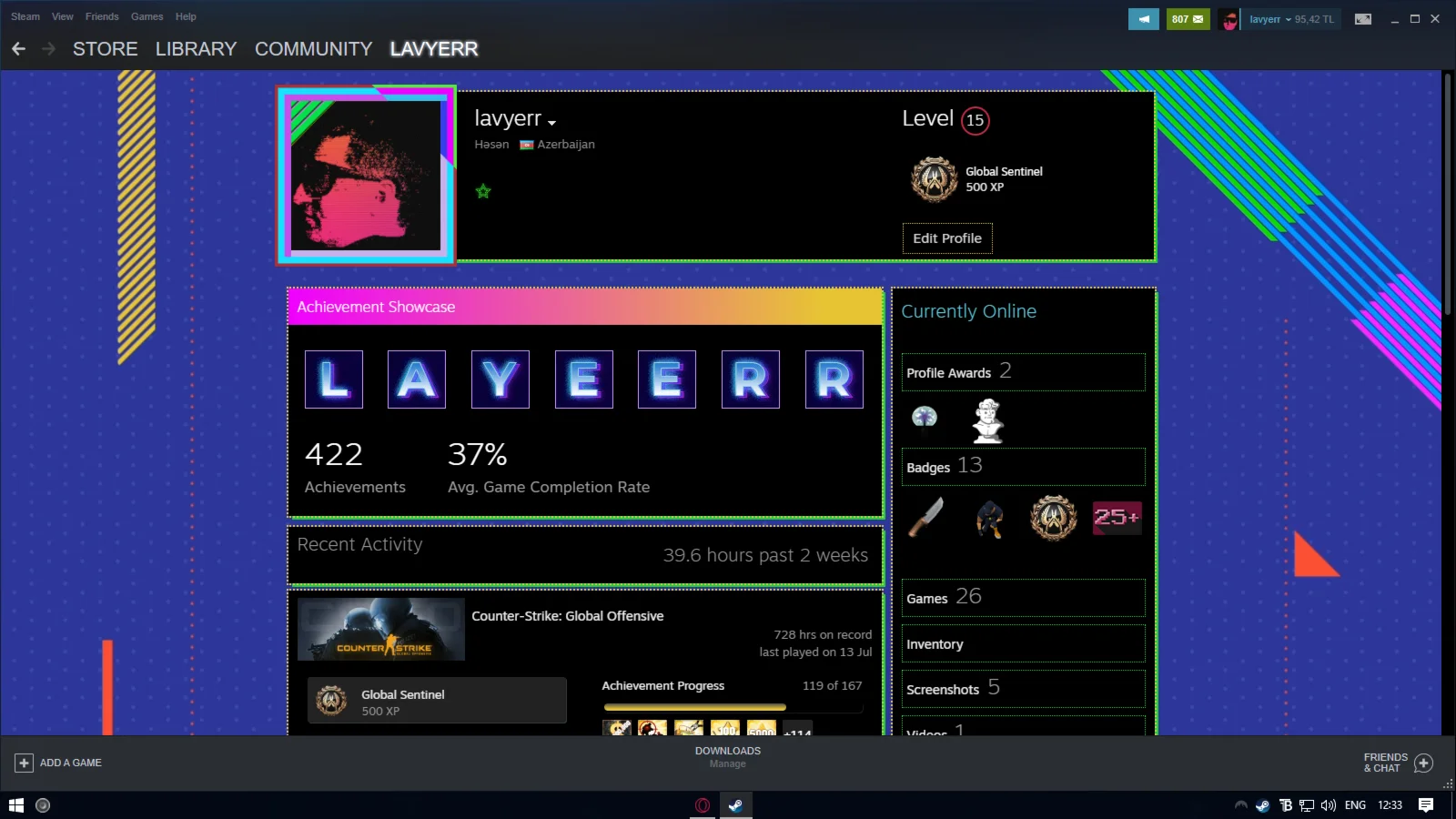Screen dimensions: 1456x819
Task: Open the Badges 13 link
Action: [x=1024, y=467]
